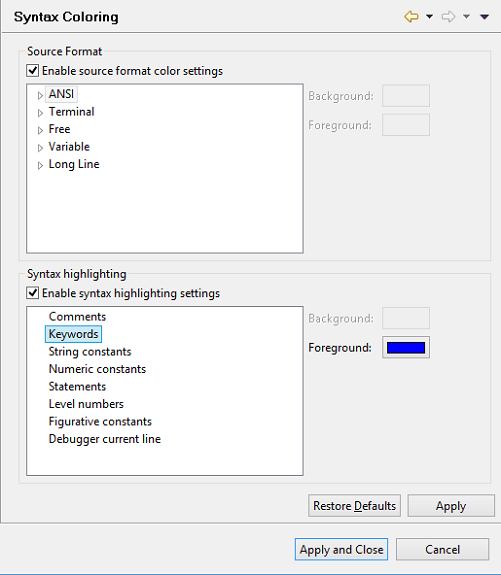Expand the Free tree node
501x575 pixels.
[40, 130]
